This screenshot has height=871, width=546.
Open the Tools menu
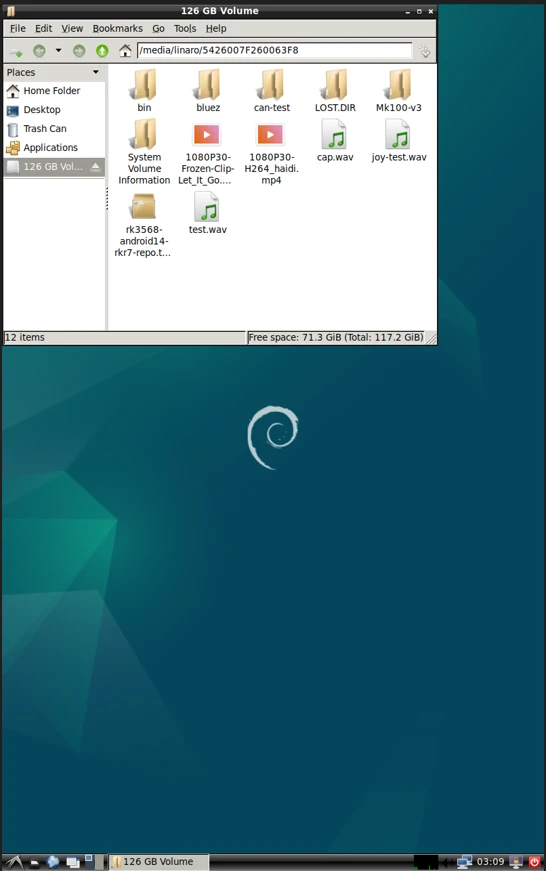point(185,28)
